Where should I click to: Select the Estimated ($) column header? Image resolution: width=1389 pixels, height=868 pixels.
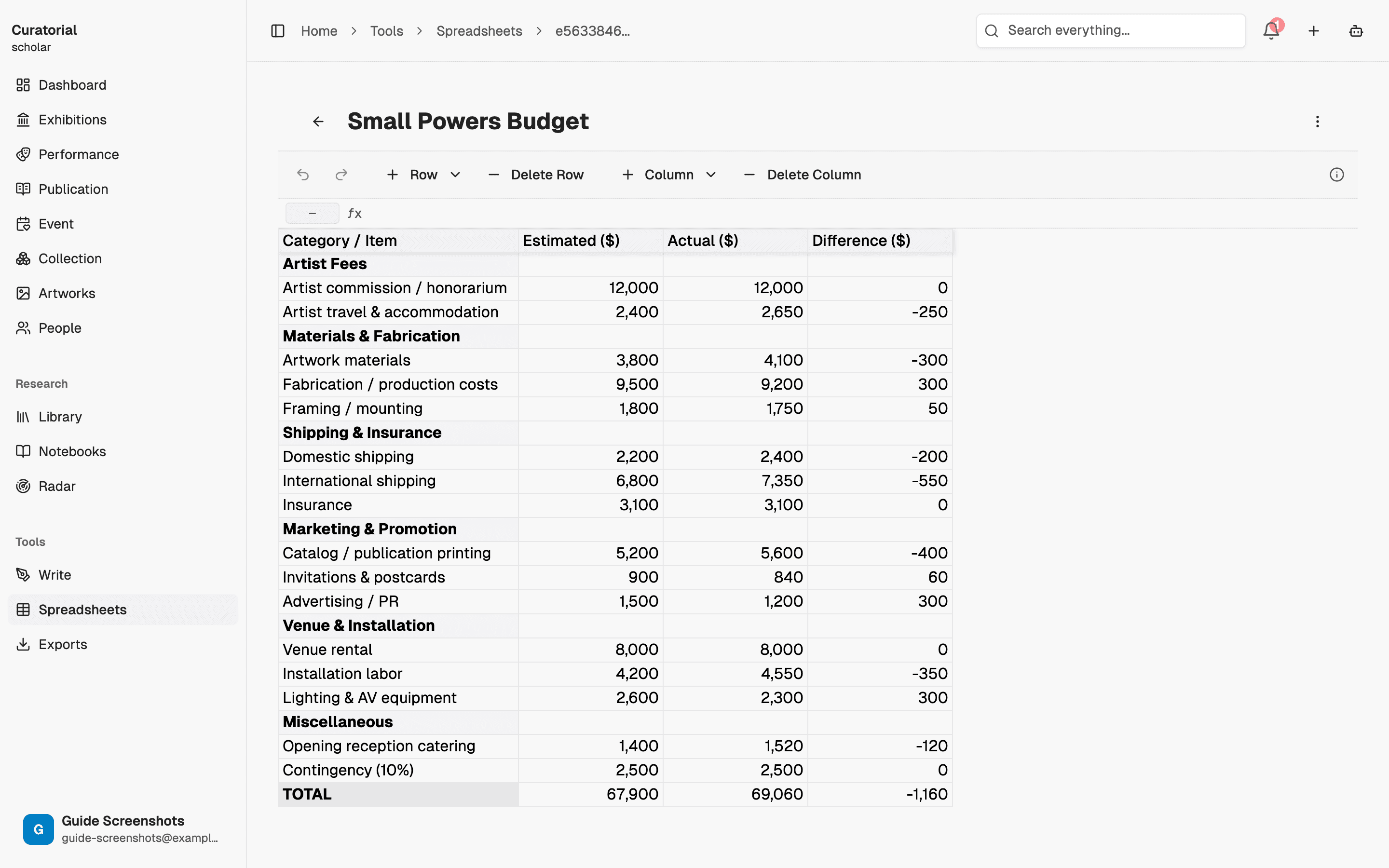pyautogui.click(x=591, y=241)
